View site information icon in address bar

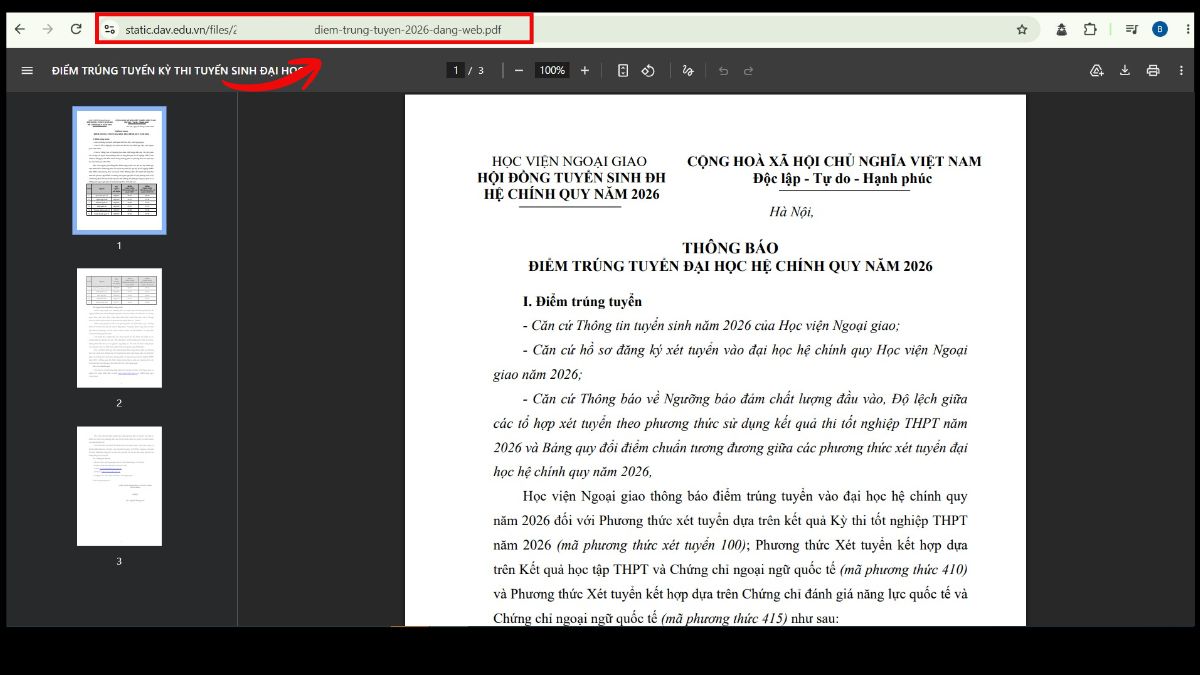pos(110,29)
